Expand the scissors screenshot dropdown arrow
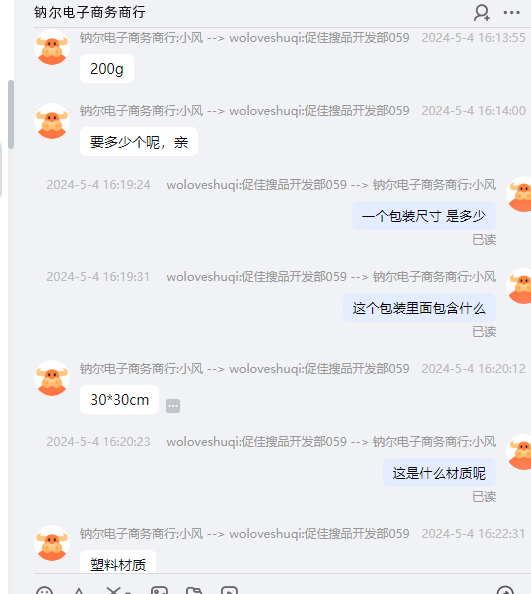 point(128,592)
